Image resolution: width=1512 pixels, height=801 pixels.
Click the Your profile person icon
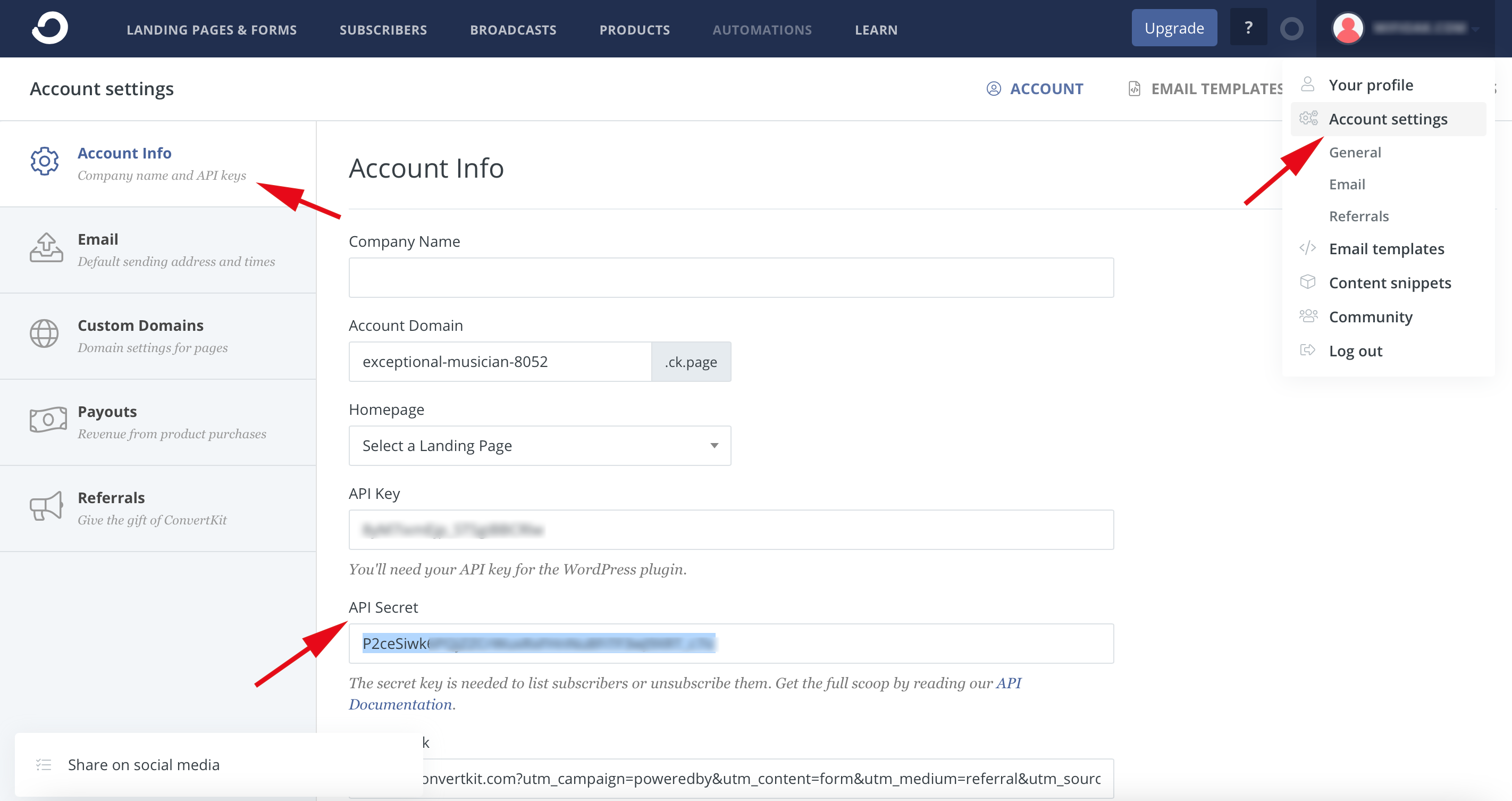1307,84
